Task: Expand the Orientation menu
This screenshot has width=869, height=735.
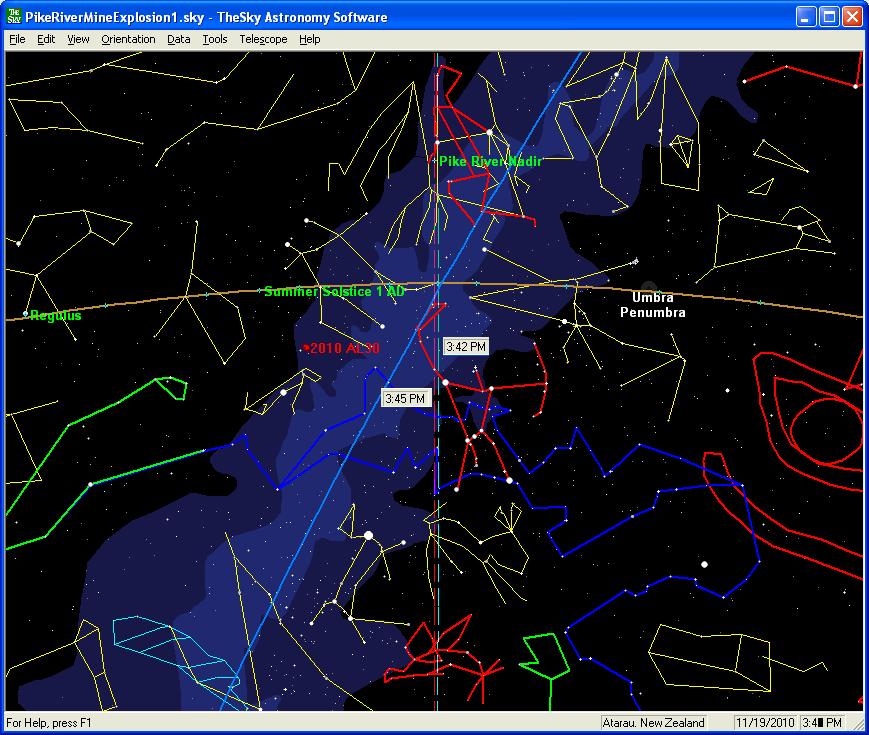Action: click(x=128, y=39)
